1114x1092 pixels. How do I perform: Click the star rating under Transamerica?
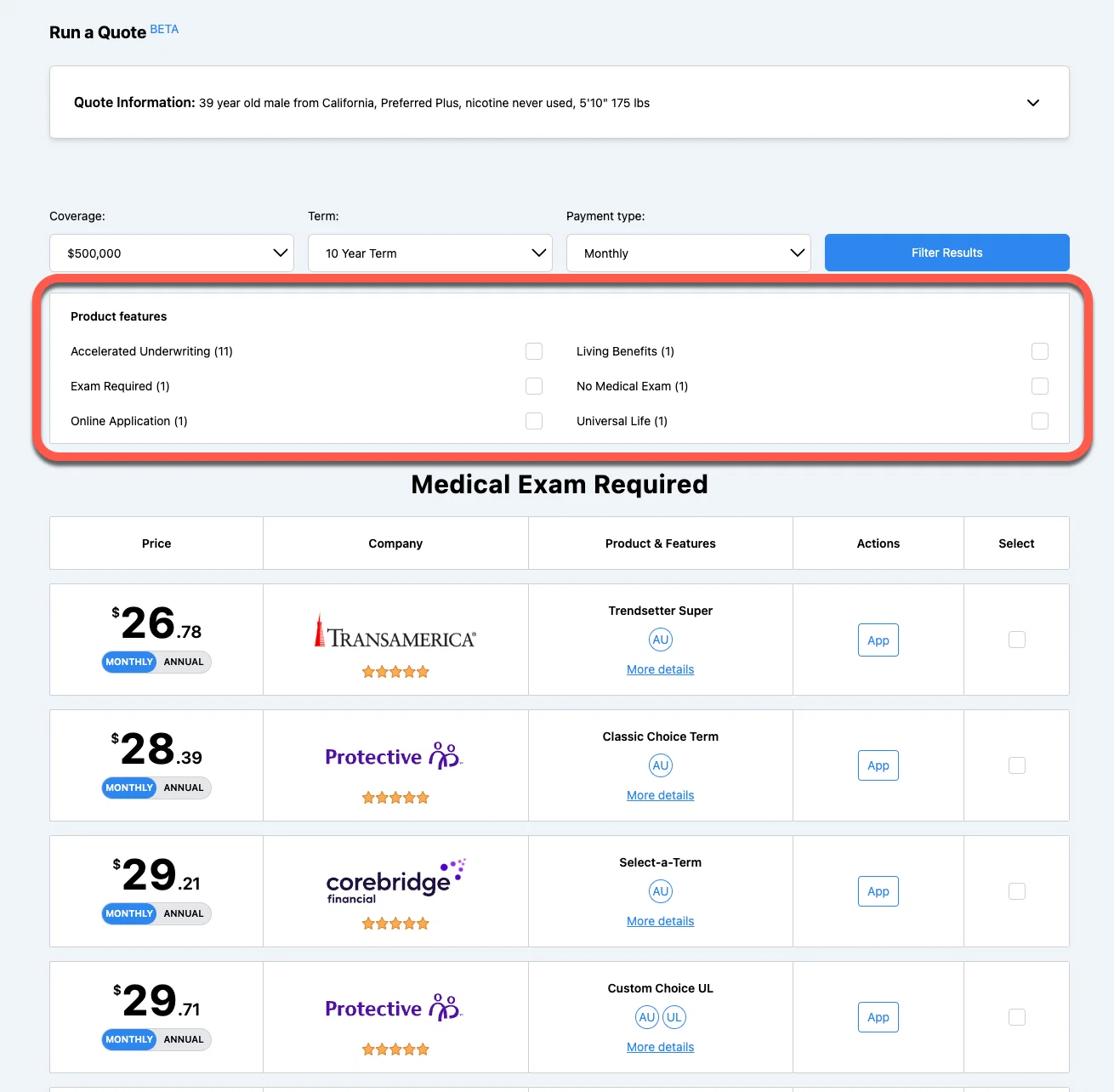tap(395, 672)
